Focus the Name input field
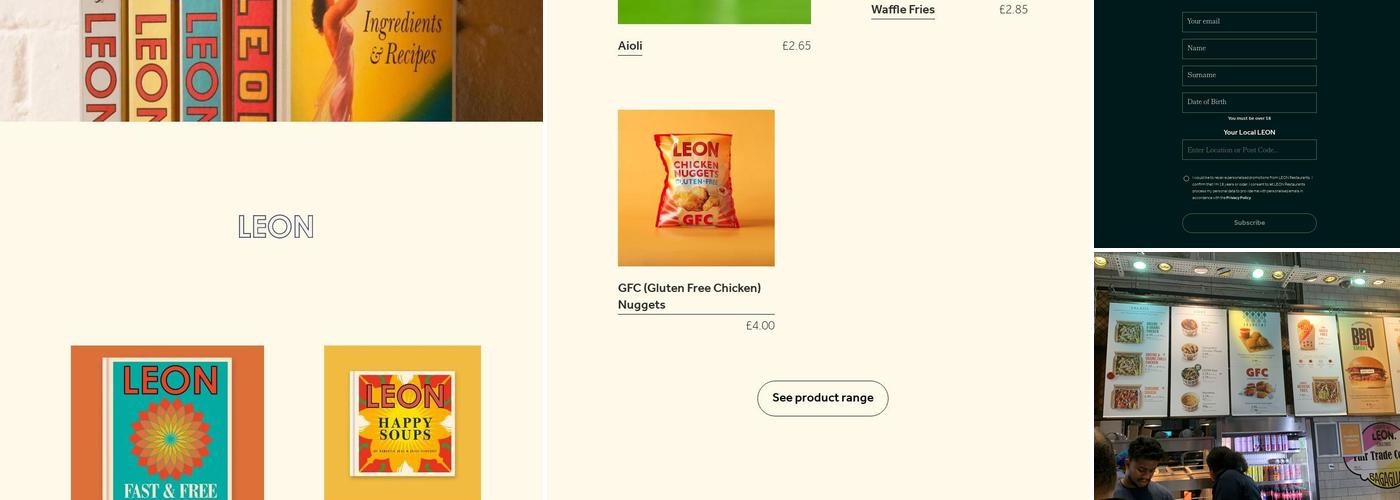This screenshot has width=1400, height=500. coord(1249,49)
